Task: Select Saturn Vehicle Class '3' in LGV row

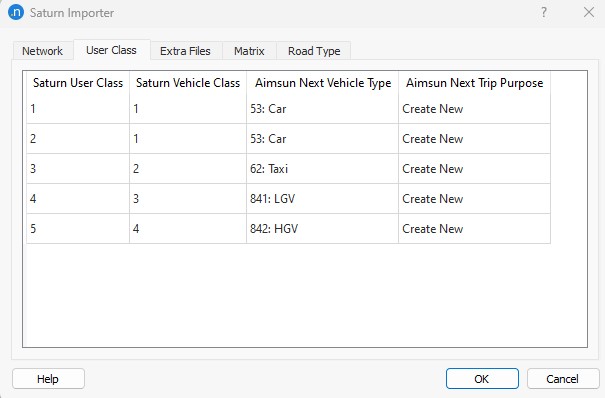Action: [x=188, y=199]
